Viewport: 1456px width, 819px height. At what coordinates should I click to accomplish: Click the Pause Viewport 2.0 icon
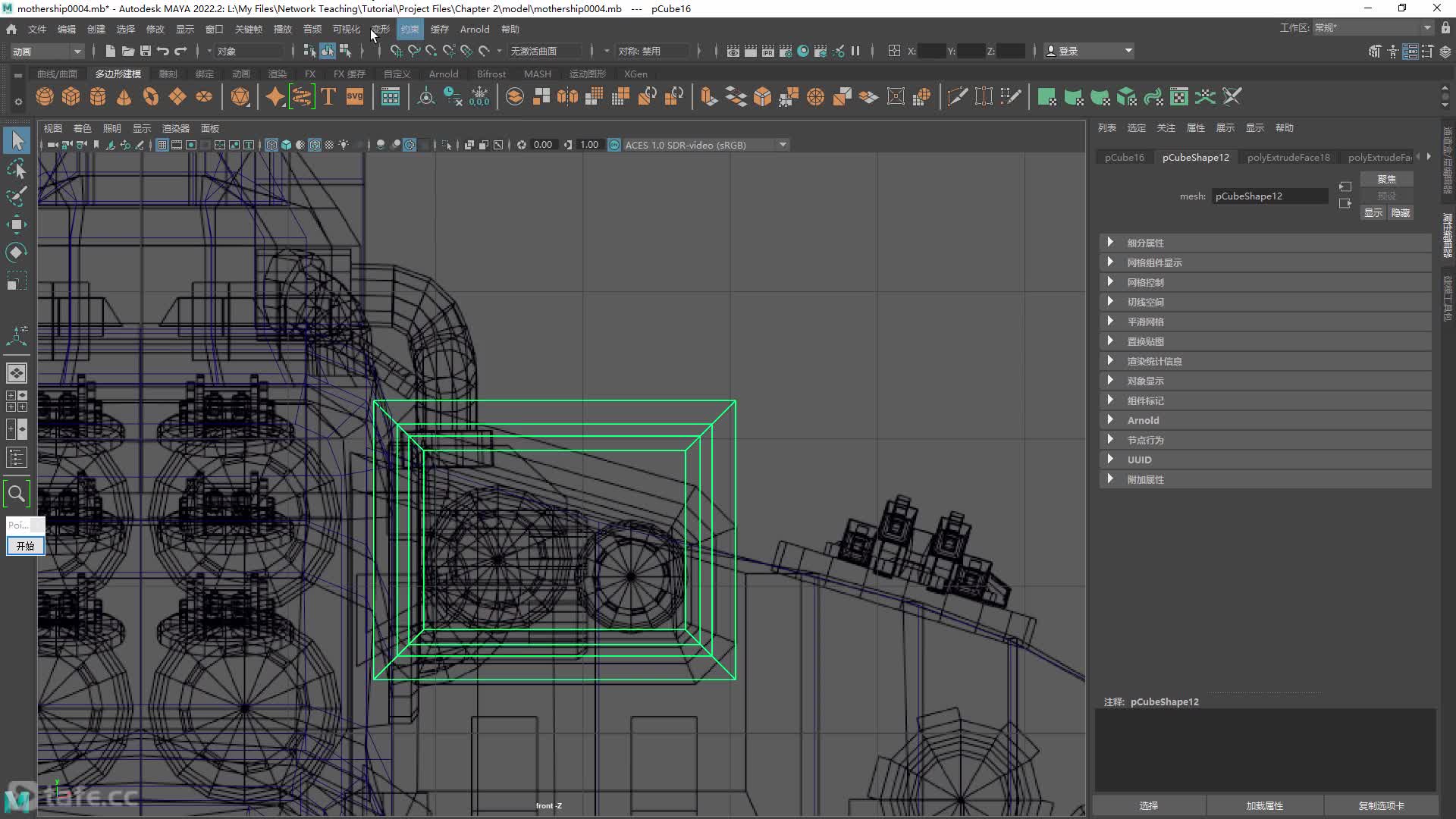[x=855, y=51]
